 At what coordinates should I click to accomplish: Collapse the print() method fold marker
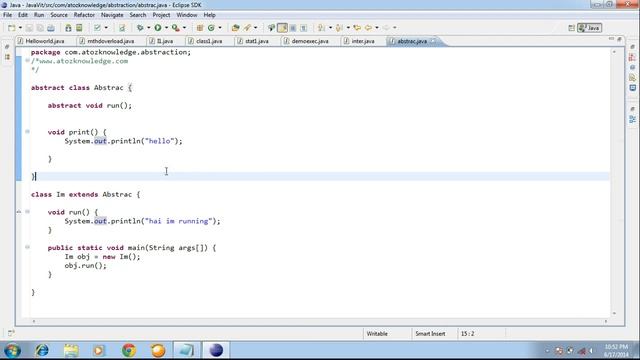pyautogui.click(x=27, y=131)
